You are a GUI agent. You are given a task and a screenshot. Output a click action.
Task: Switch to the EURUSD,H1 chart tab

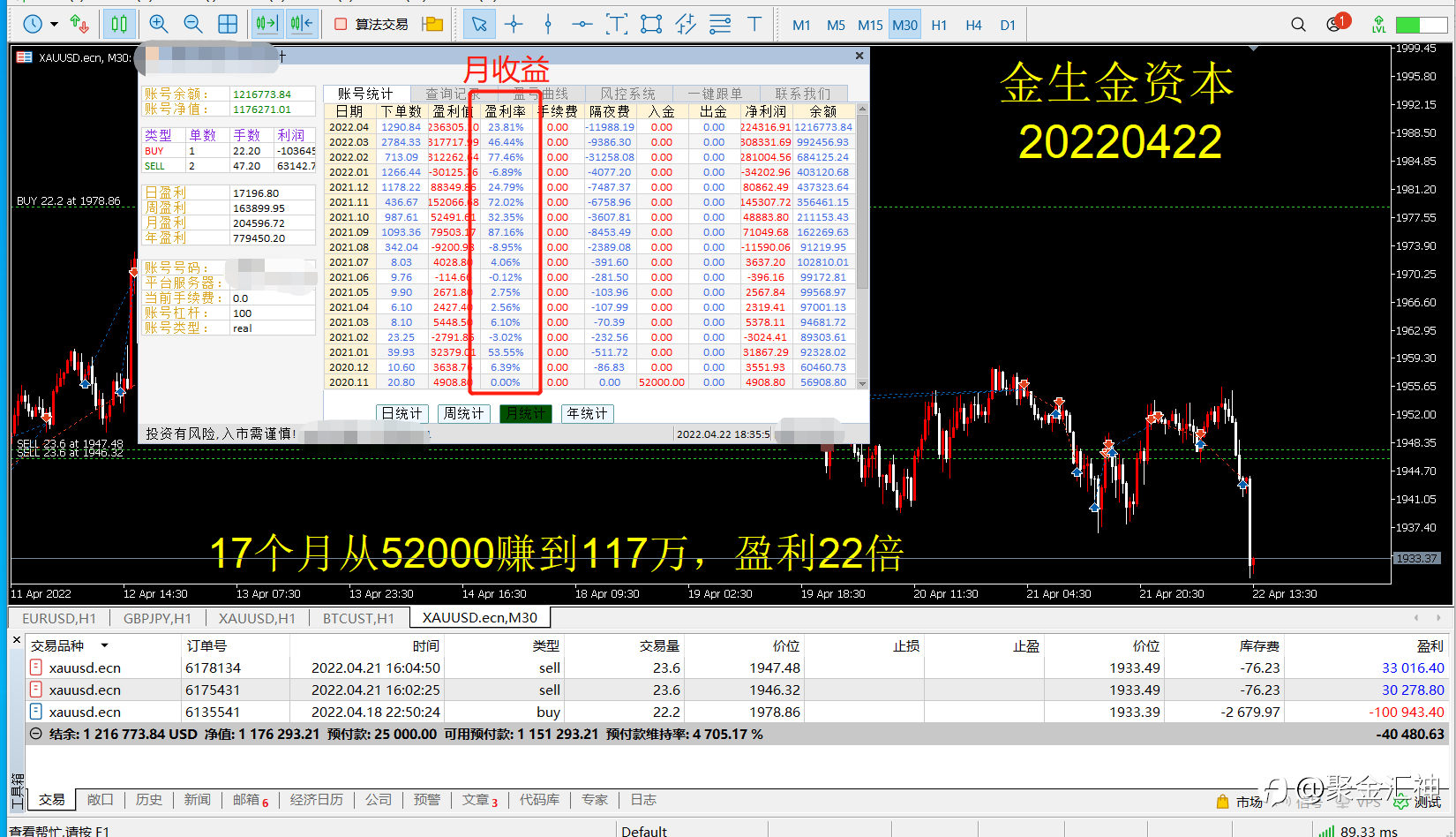[x=59, y=618]
